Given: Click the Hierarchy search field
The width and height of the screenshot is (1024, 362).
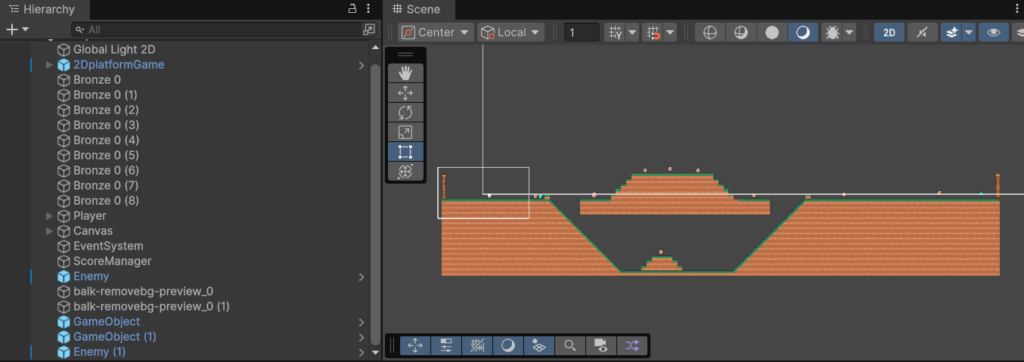Looking at the screenshot, I should click(217, 29).
